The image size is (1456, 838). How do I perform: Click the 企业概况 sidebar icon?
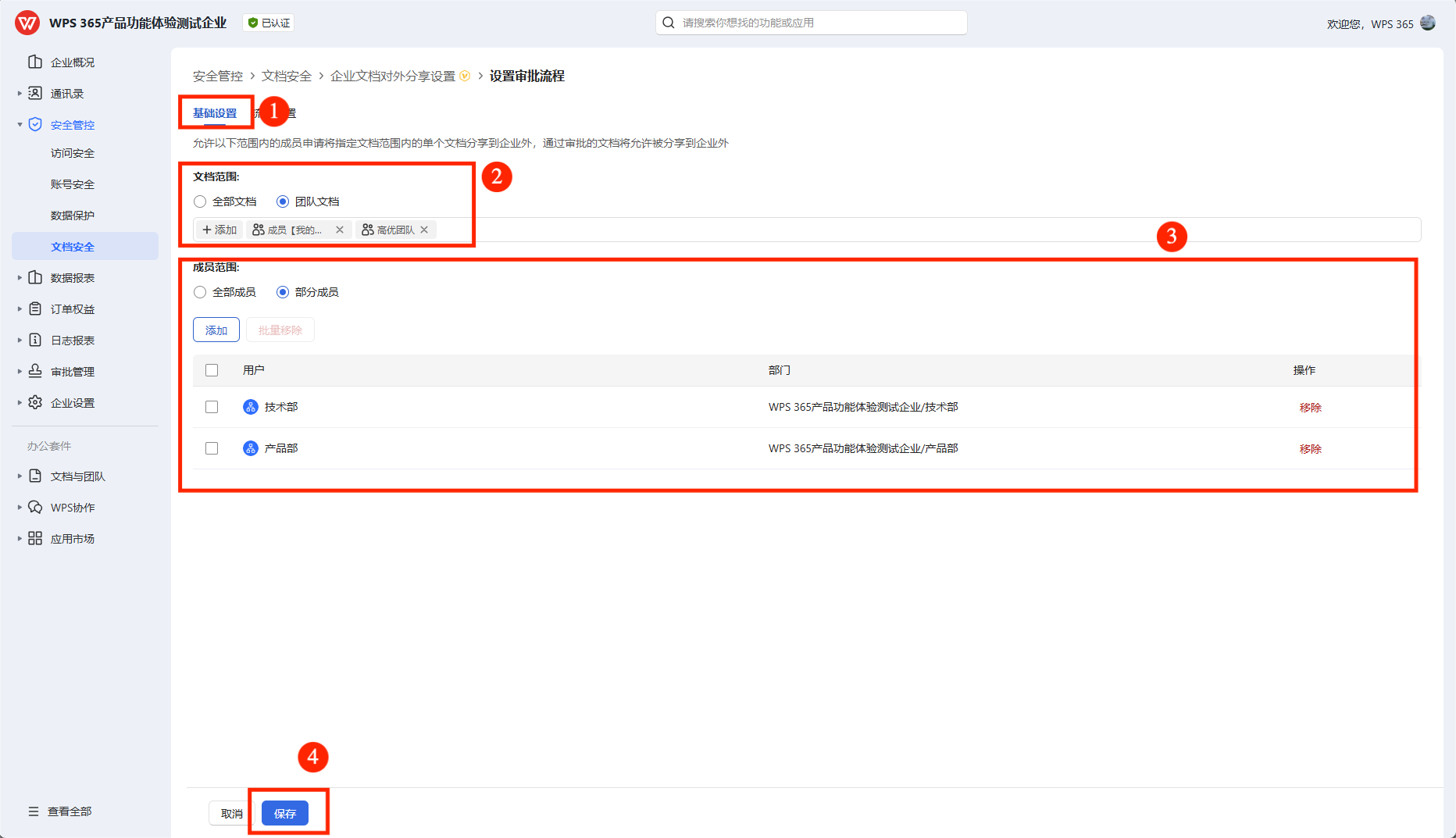click(35, 62)
